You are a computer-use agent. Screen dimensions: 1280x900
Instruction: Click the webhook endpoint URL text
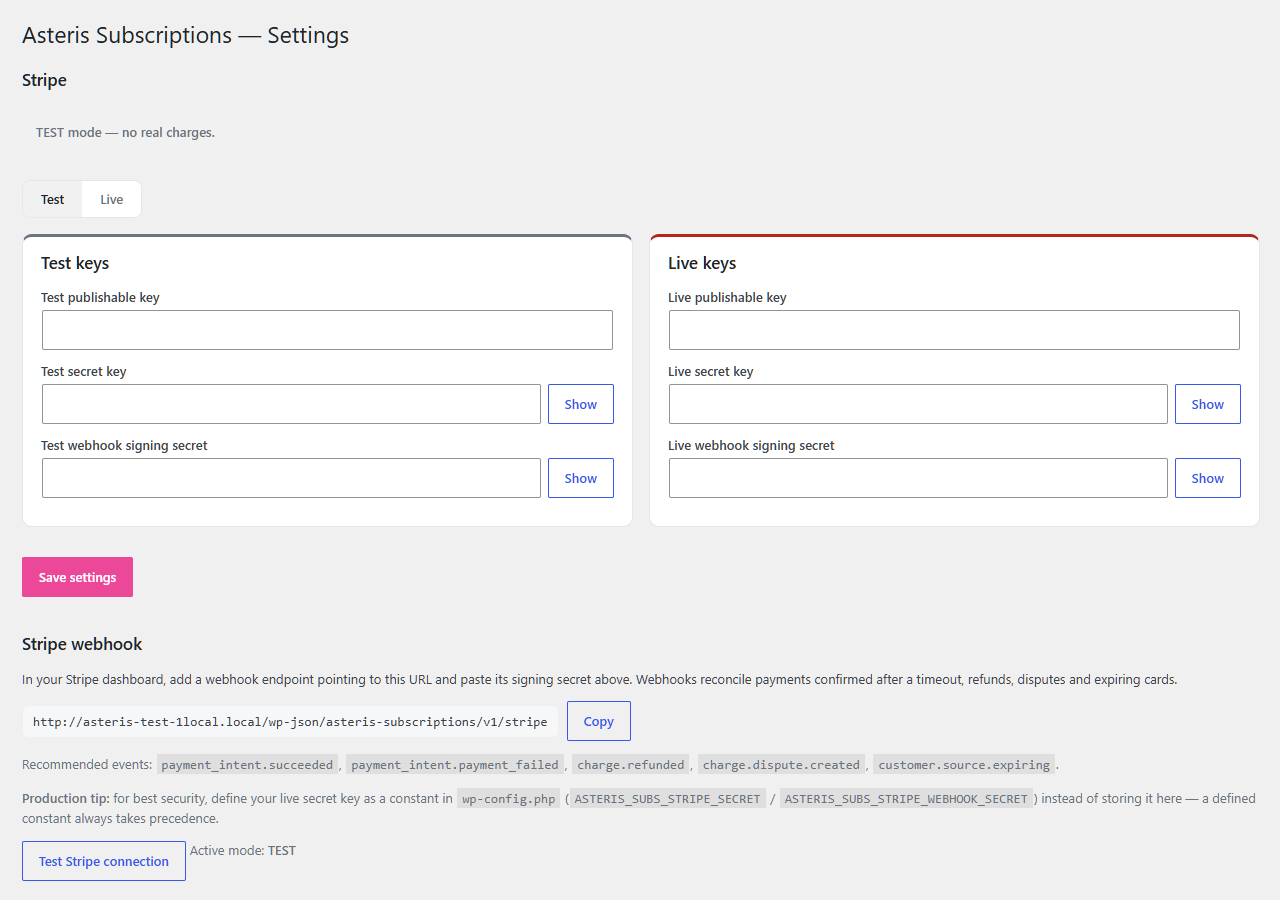point(290,721)
